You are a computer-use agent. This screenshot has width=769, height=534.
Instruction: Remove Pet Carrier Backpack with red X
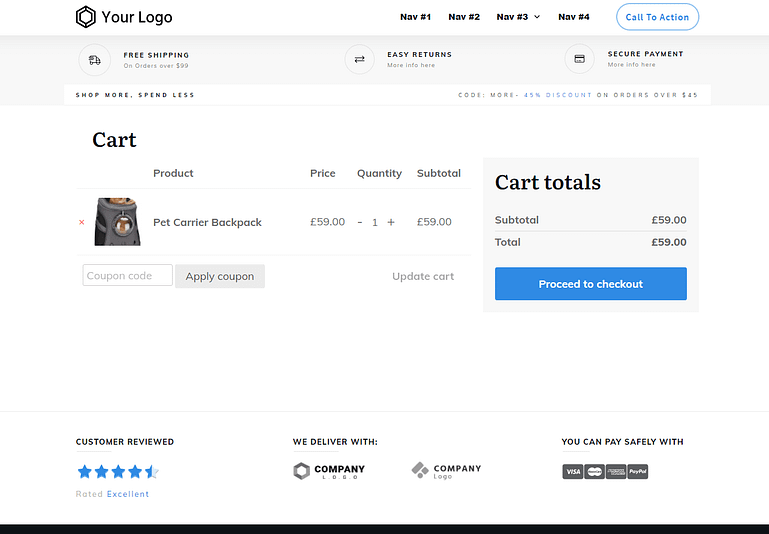[x=82, y=222]
